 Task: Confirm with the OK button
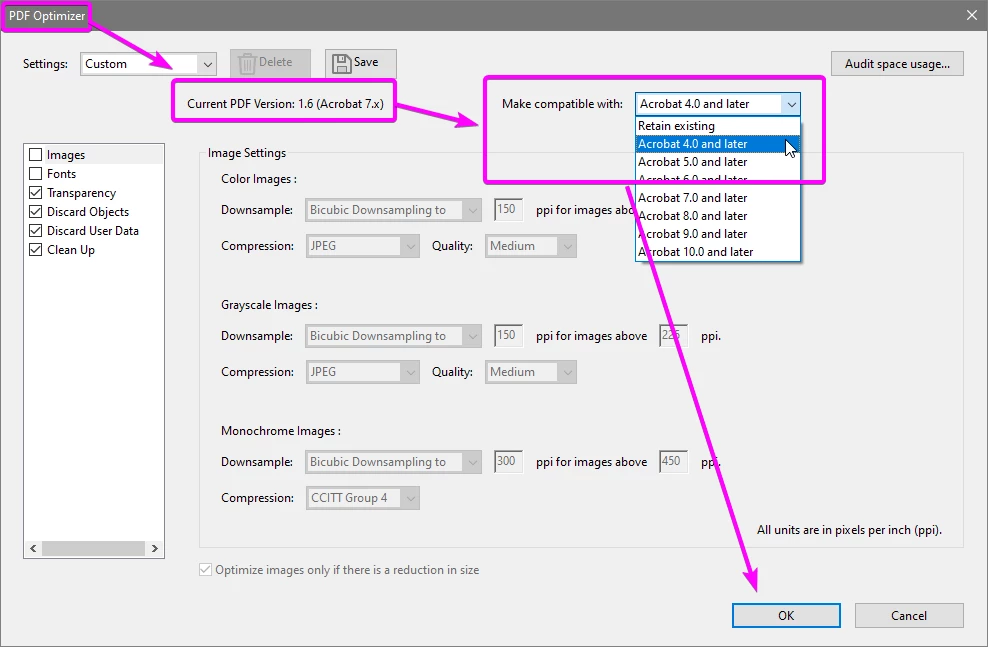[x=786, y=616]
